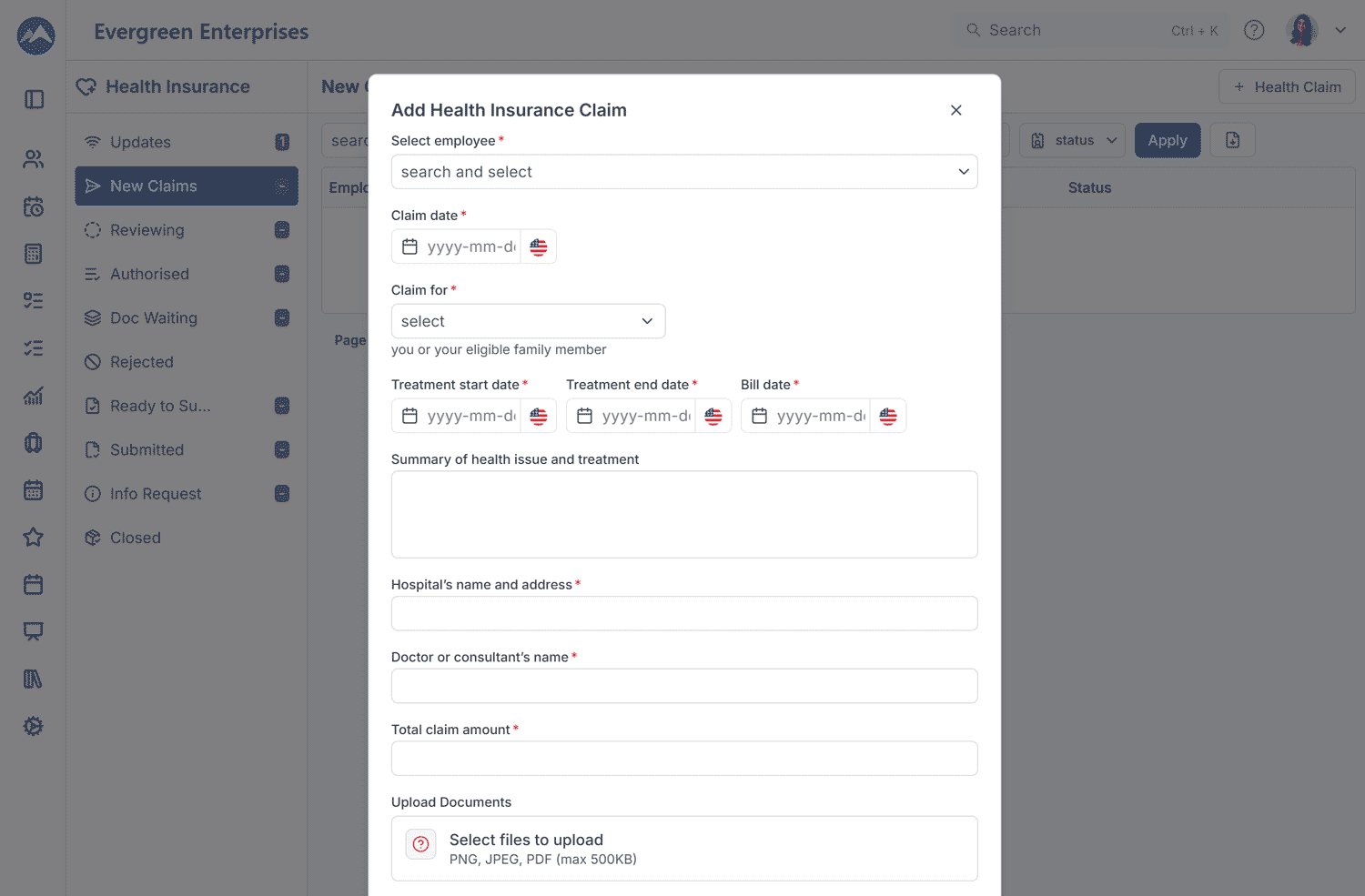Click the Treatment end date calendar icon

[x=585, y=416]
